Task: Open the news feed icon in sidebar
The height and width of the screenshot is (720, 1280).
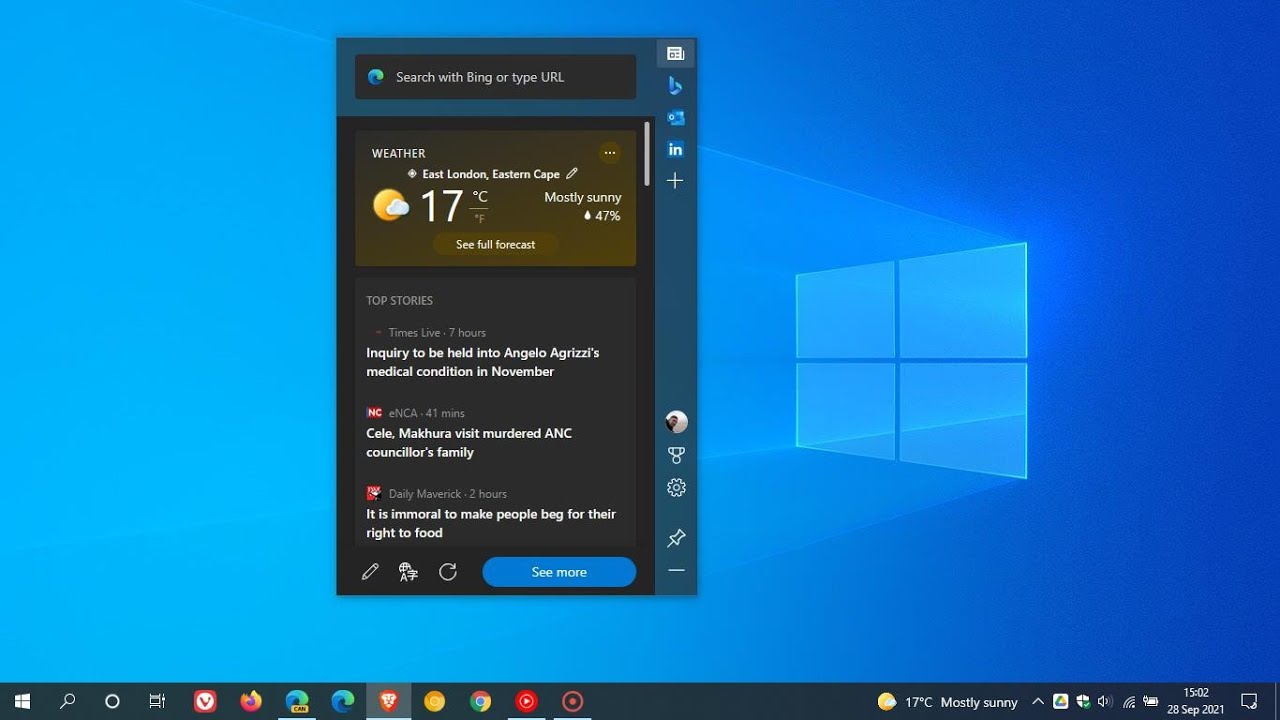Action: 675,54
